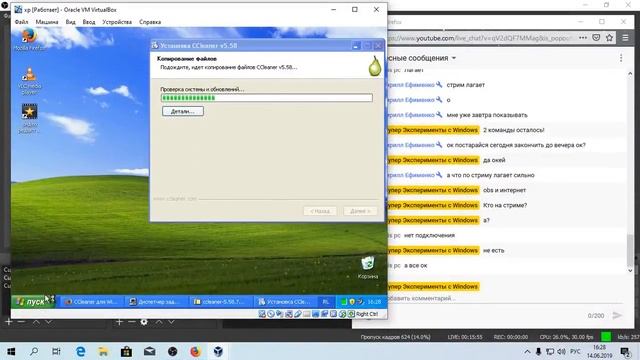The height and width of the screenshot is (360, 640).
Task: Open the Firefox hamburger menu
Action: tap(625, 38)
